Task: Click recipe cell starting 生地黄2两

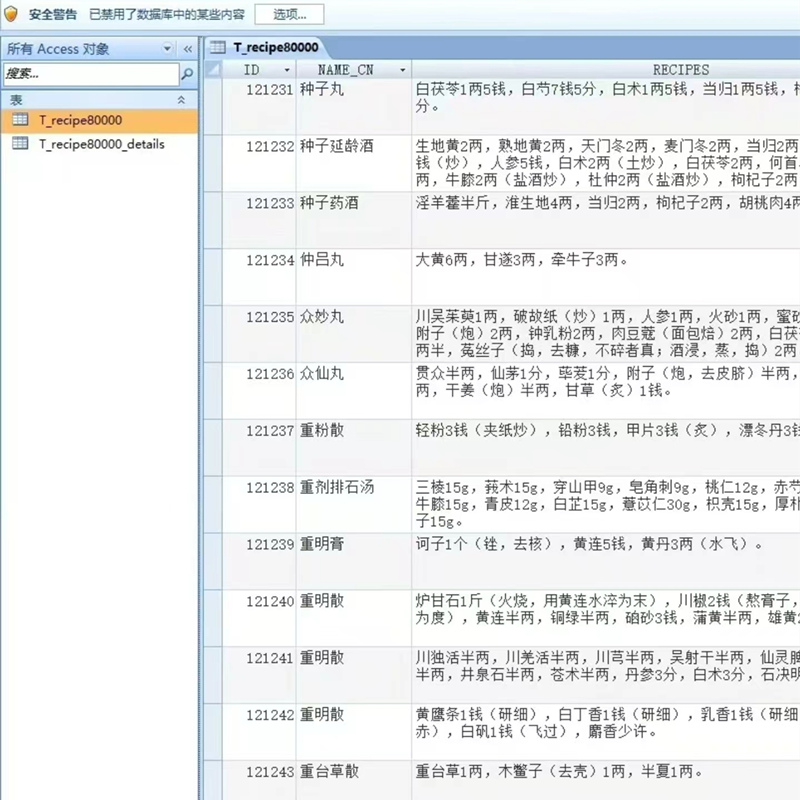Action: [x=606, y=163]
